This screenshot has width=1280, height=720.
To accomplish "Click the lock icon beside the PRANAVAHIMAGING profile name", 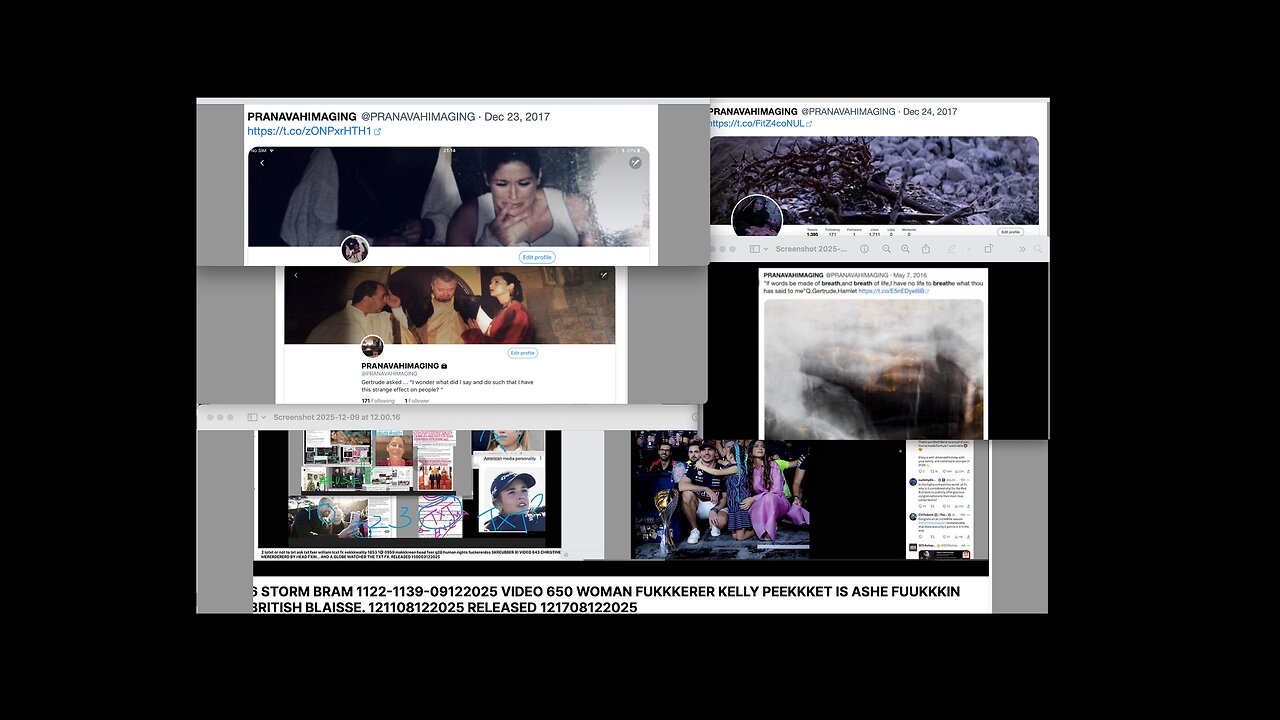I will [x=444, y=367].
